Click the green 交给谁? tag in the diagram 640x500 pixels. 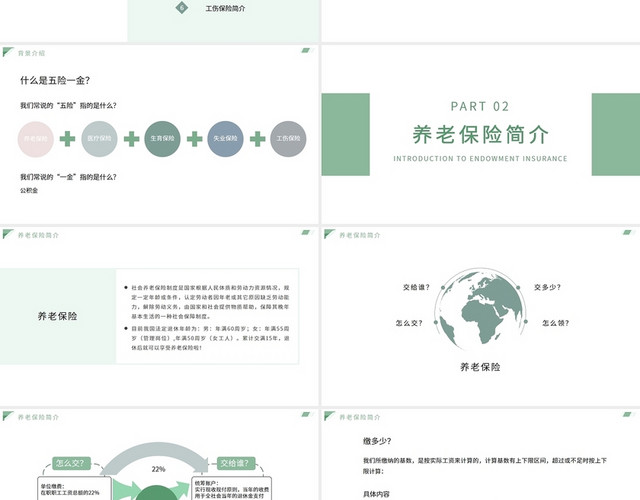[236, 463]
